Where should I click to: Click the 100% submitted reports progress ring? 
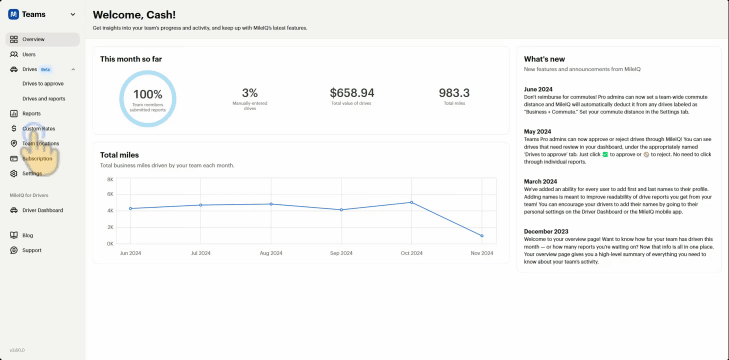coord(147,99)
